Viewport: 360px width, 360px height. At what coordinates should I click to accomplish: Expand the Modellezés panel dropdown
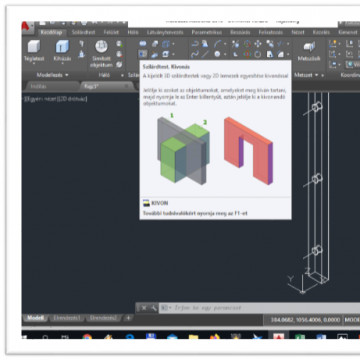point(52,75)
